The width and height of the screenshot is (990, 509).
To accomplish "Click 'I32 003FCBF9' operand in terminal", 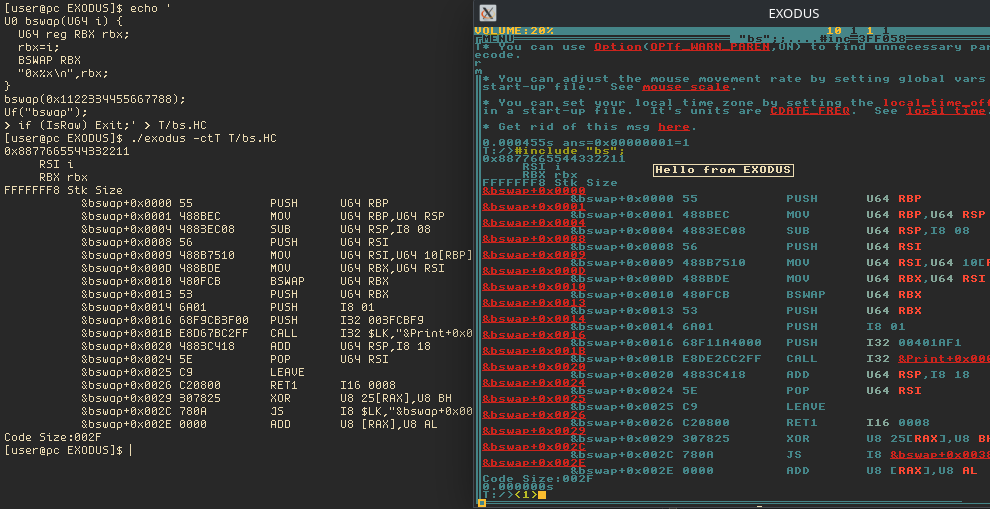I will [382, 320].
